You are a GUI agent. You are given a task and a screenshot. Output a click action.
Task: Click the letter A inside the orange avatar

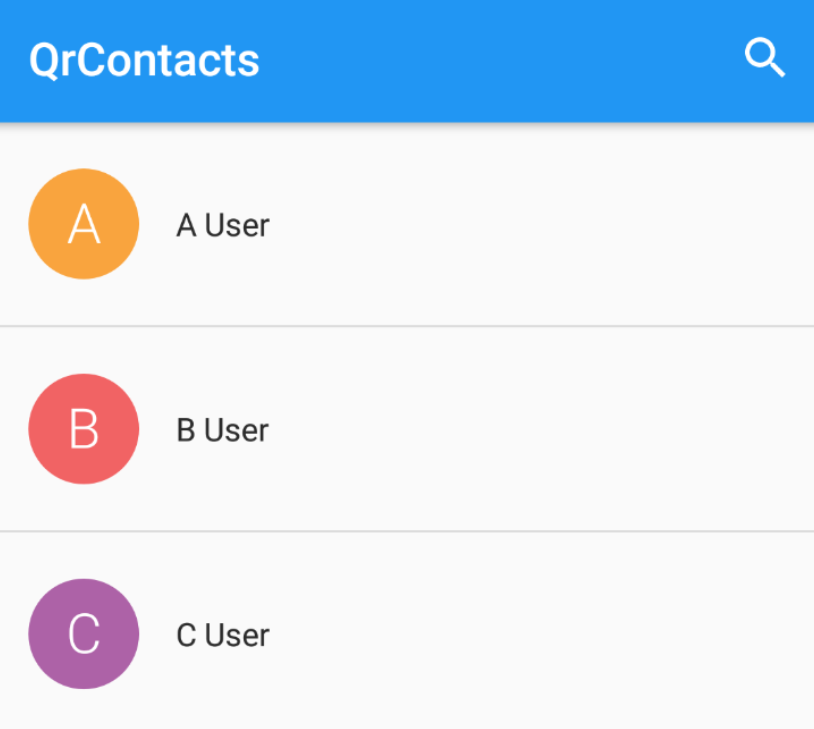click(83, 223)
